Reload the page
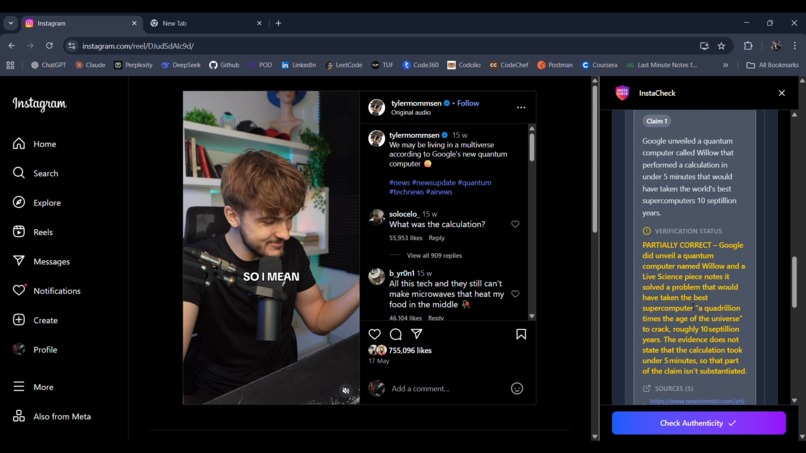Image resolution: width=806 pixels, height=453 pixels. 49,46
